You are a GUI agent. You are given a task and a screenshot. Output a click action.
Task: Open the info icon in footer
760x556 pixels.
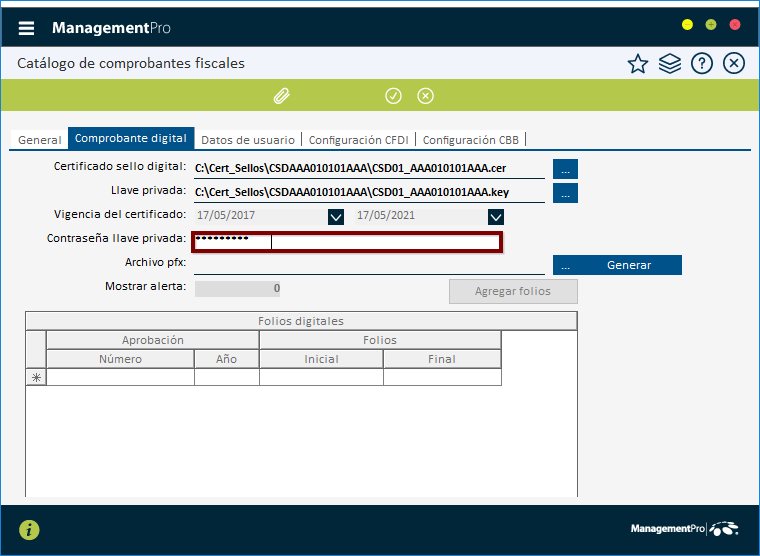pos(29,529)
